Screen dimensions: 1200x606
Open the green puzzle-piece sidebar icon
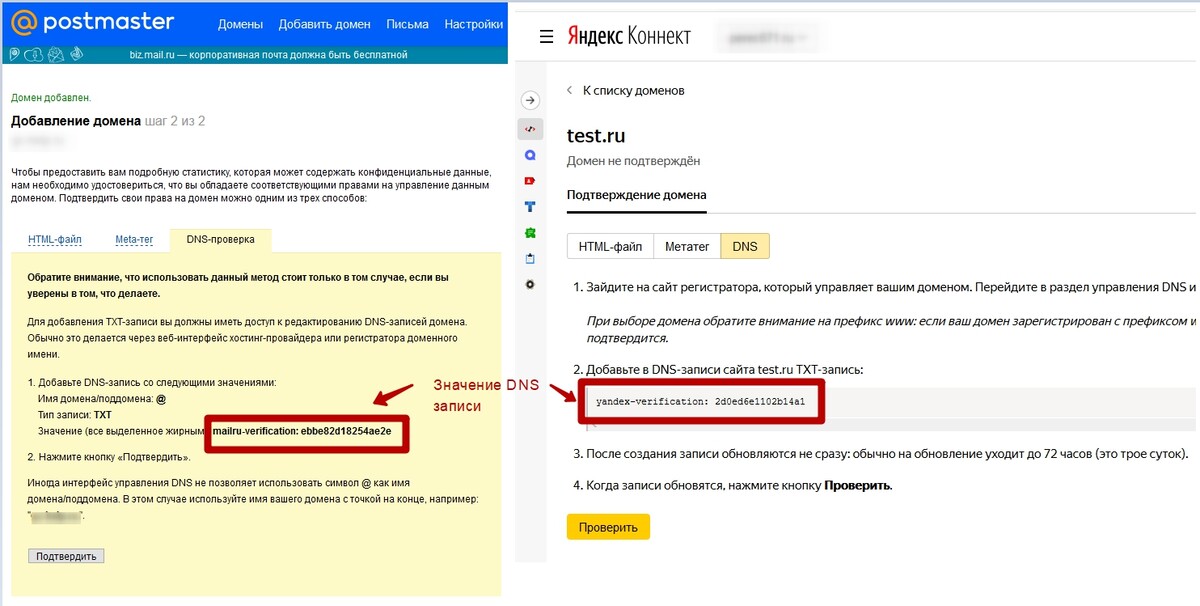pyautogui.click(x=531, y=232)
